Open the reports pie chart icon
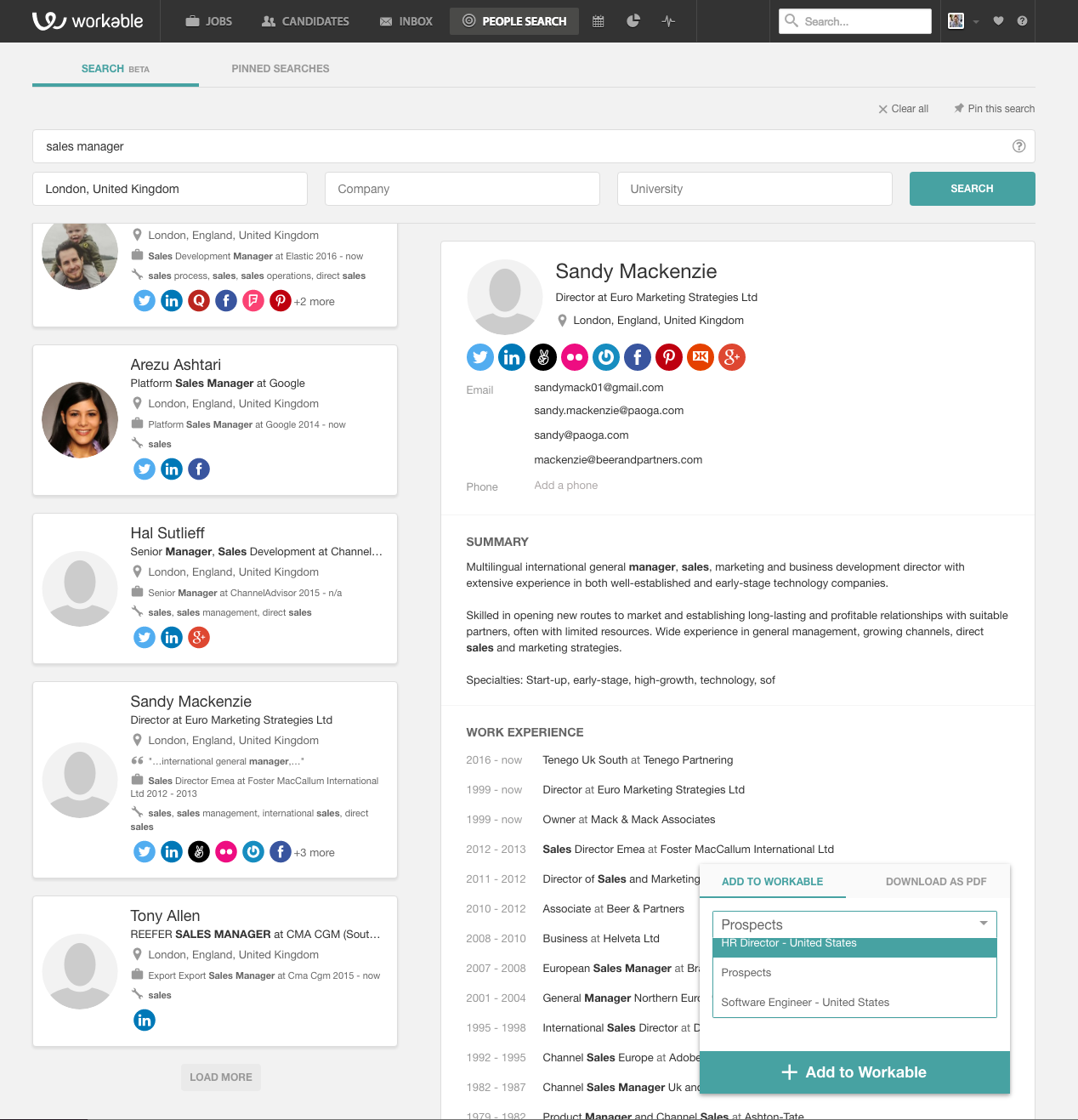The image size is (1078, 1120). pos(633,21)
